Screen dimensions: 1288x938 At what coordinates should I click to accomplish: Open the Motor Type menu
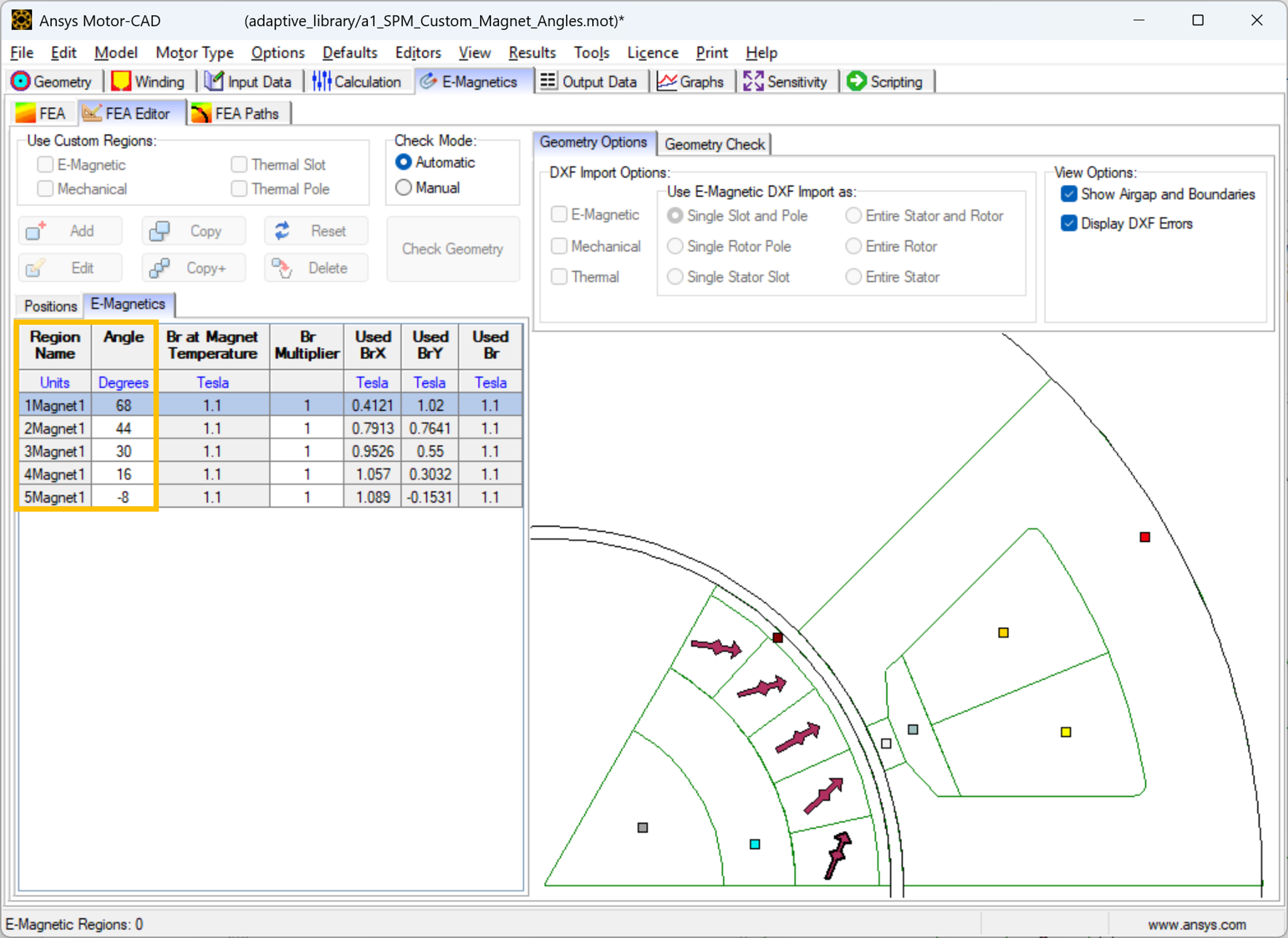coord(194,53)
